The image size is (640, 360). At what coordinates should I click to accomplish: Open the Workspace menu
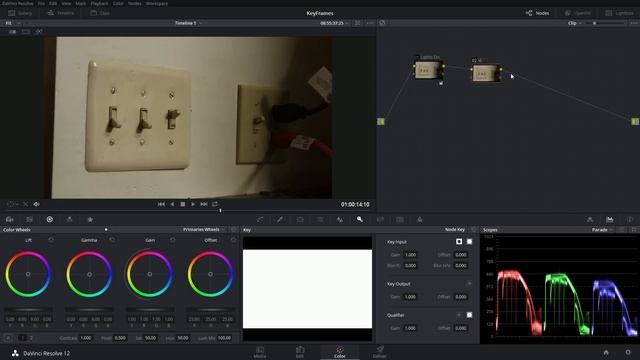click(x=157, y=3)
